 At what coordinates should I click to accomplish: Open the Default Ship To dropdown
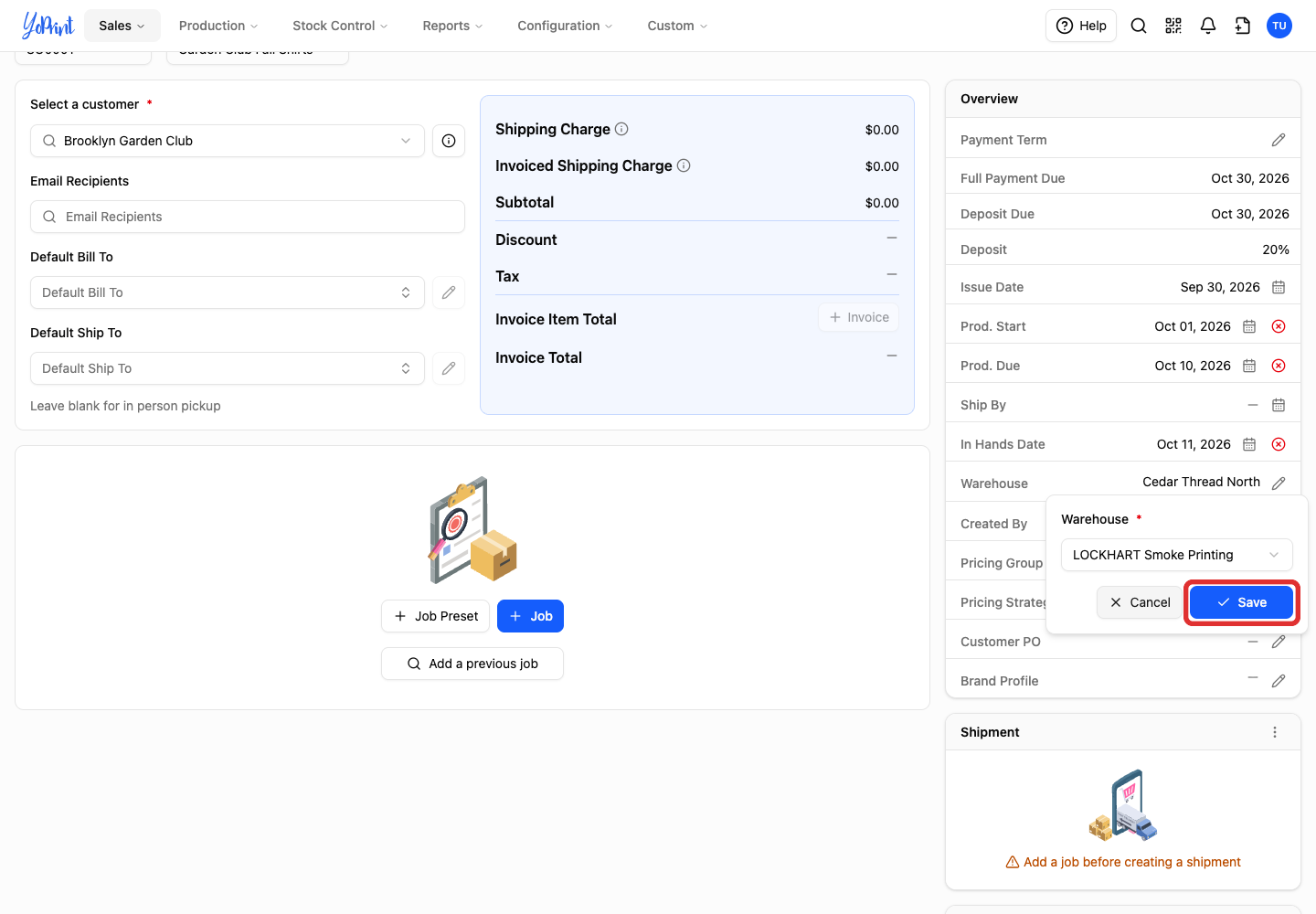(228, 368)
